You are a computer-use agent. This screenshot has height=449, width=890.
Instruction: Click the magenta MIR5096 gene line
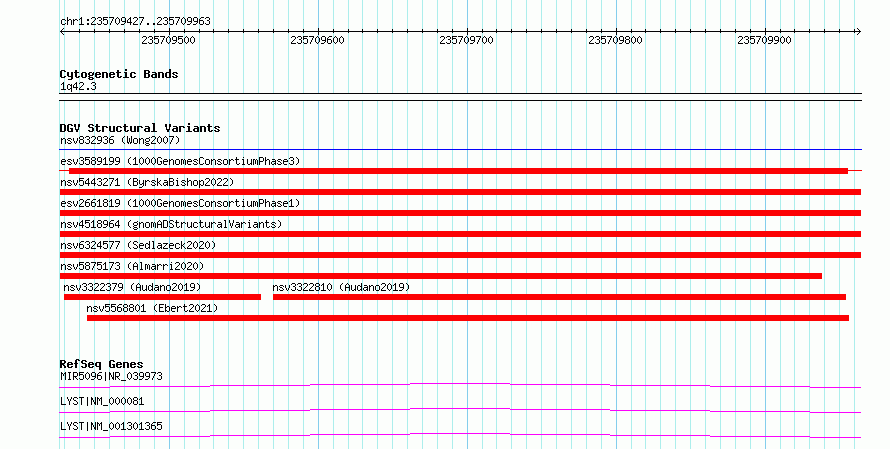click(460, 385)
